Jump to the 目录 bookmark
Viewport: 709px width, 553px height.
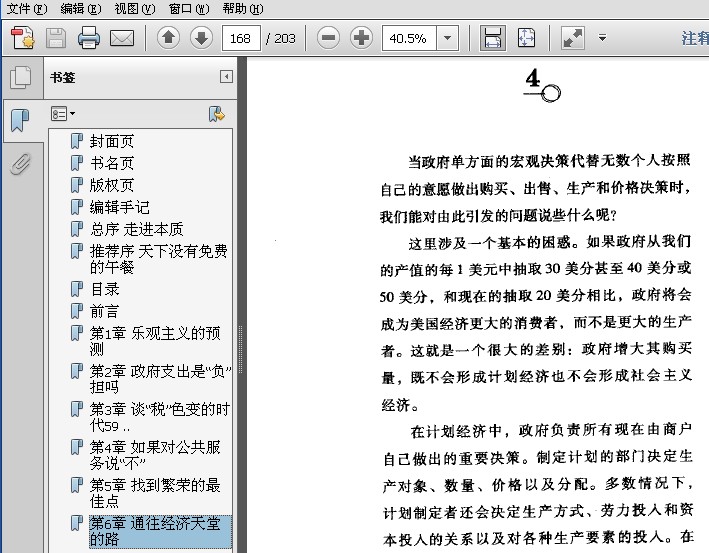coord(105,289)
